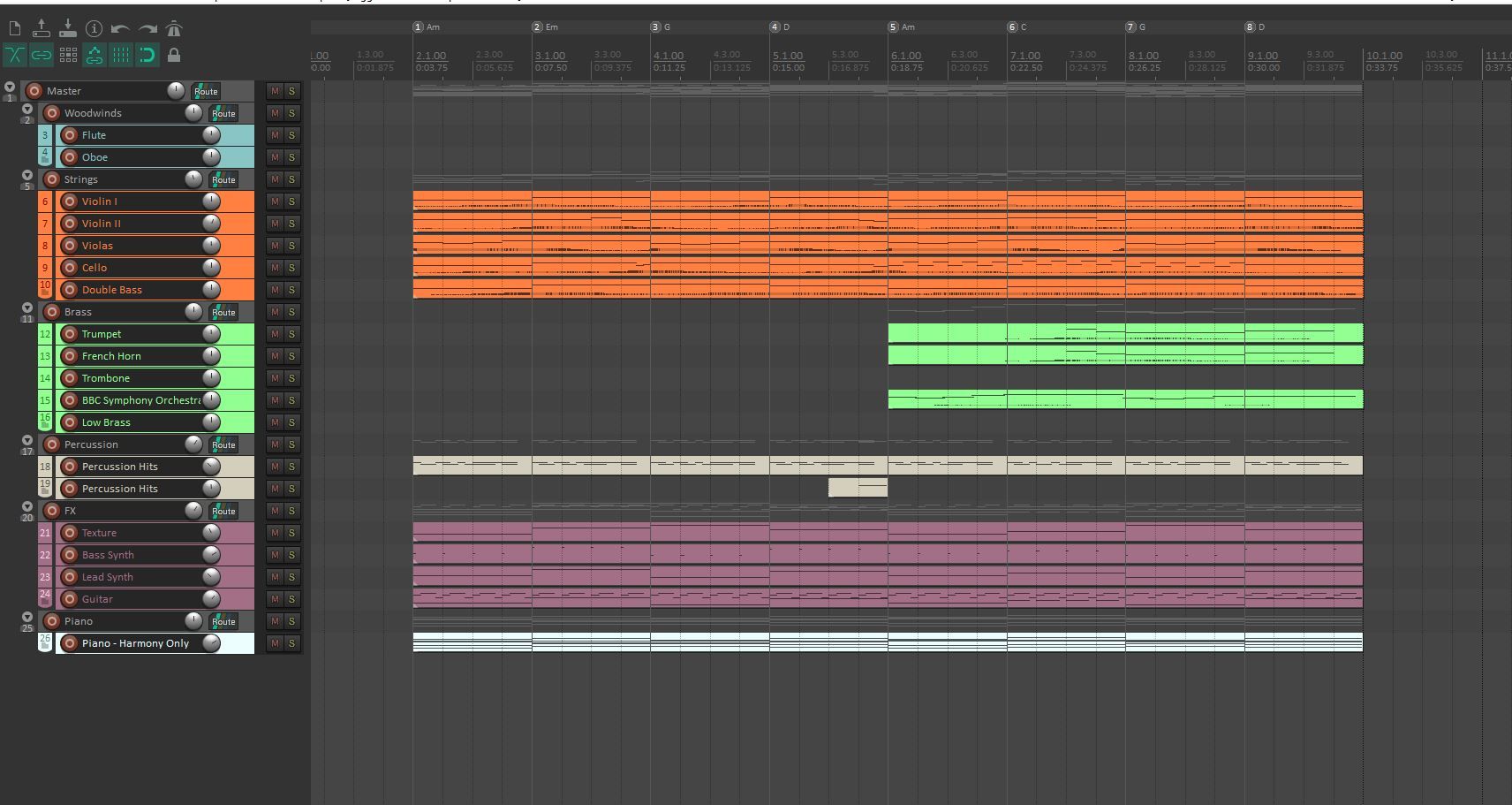Record-arm the Oboe track
Screen dimensions: 1512x805
click(70, 156)
